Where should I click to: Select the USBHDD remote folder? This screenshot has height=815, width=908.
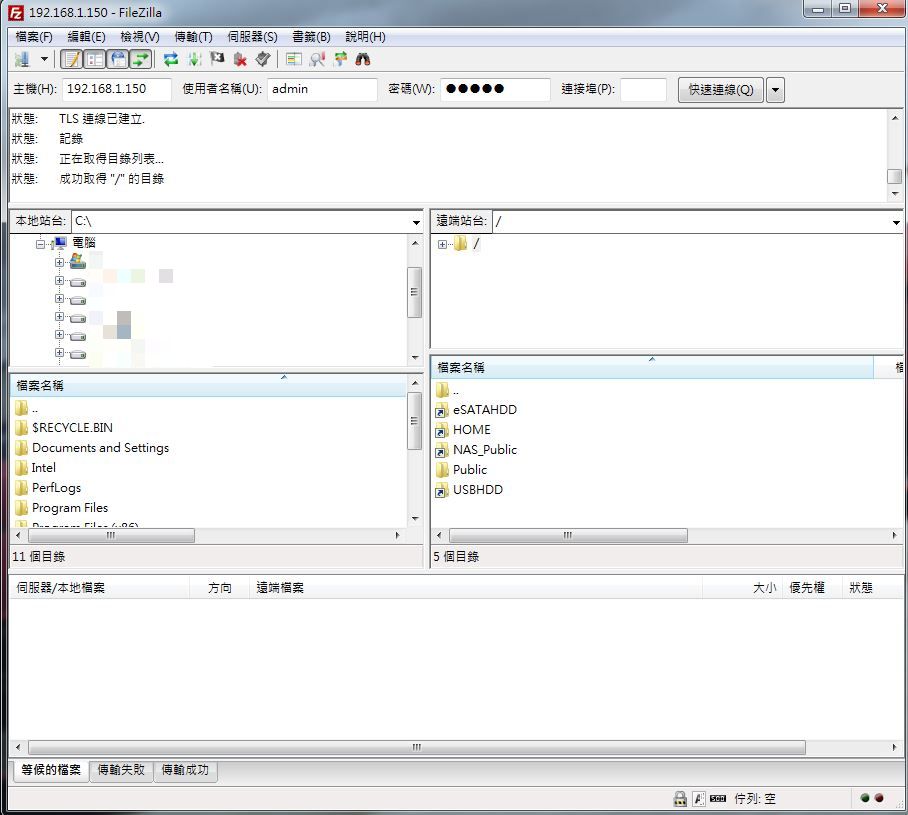click(478, 489)
